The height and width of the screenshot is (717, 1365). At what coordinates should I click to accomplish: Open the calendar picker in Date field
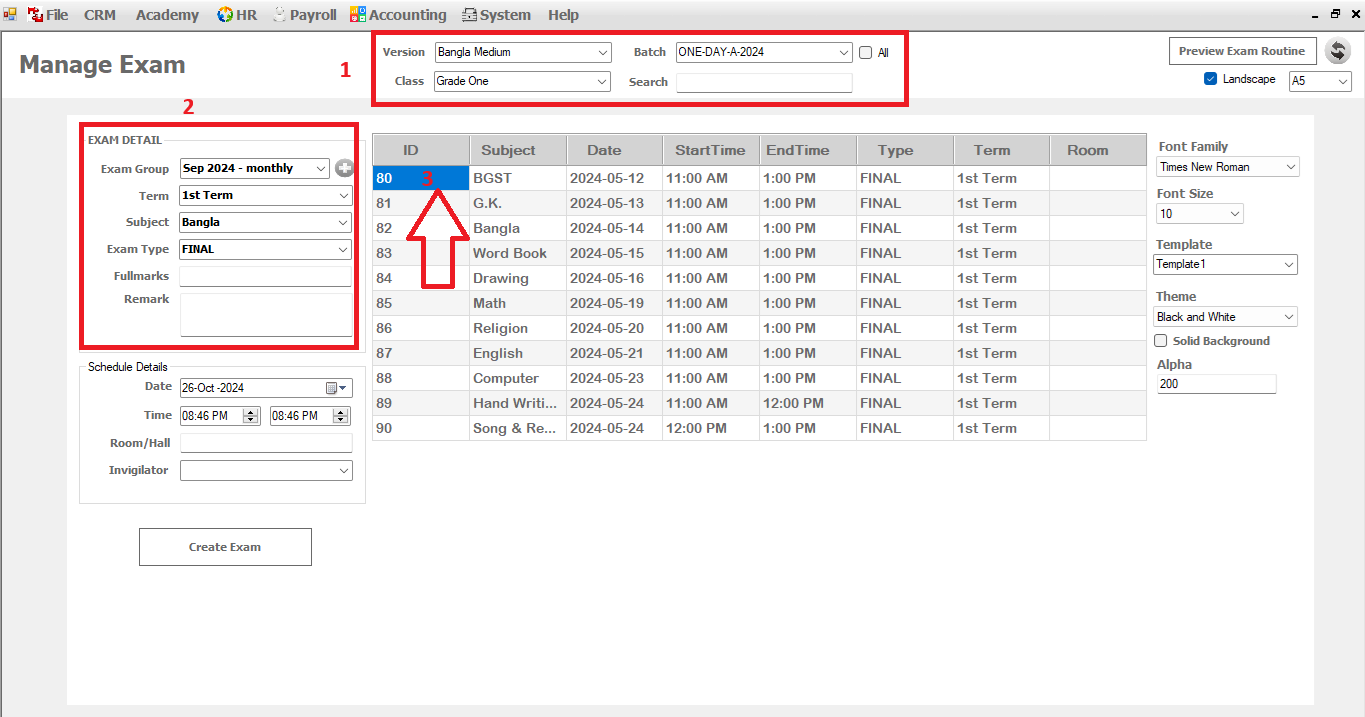(337, 388)
